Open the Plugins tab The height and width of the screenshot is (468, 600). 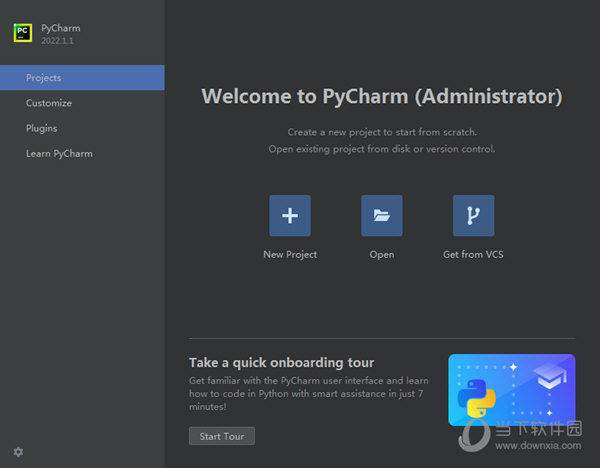click(x=82, y=128)
